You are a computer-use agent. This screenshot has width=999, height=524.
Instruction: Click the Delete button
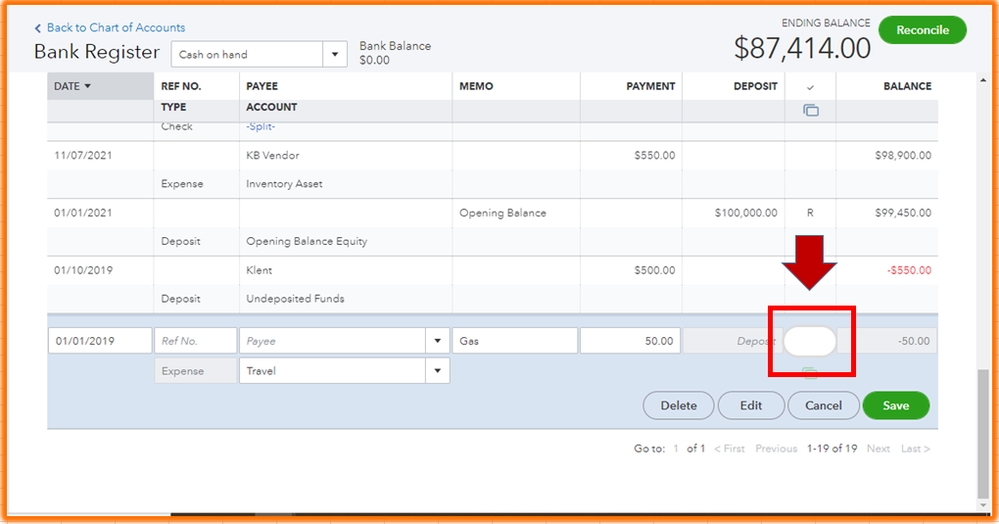pyautogui.click(x=679, y=405)
